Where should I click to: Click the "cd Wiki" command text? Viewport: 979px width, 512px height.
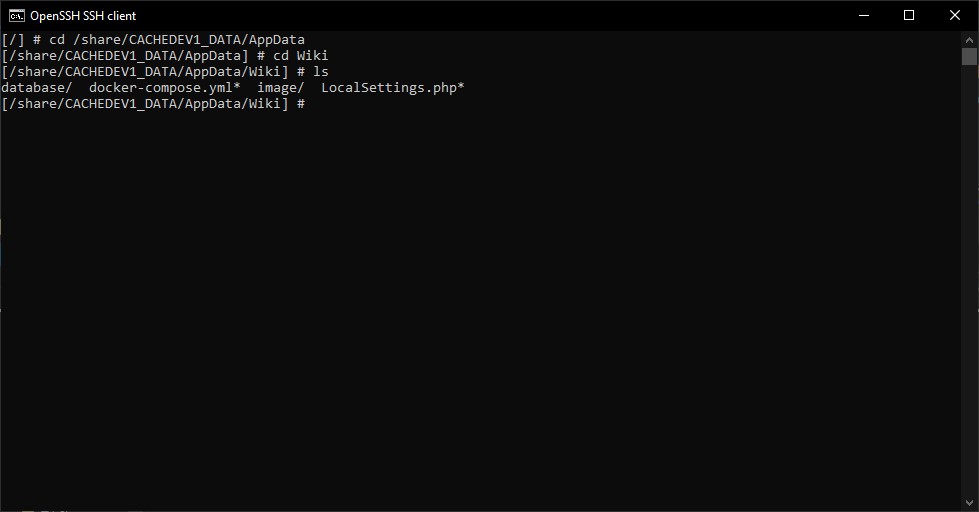(x=300, y=56)
